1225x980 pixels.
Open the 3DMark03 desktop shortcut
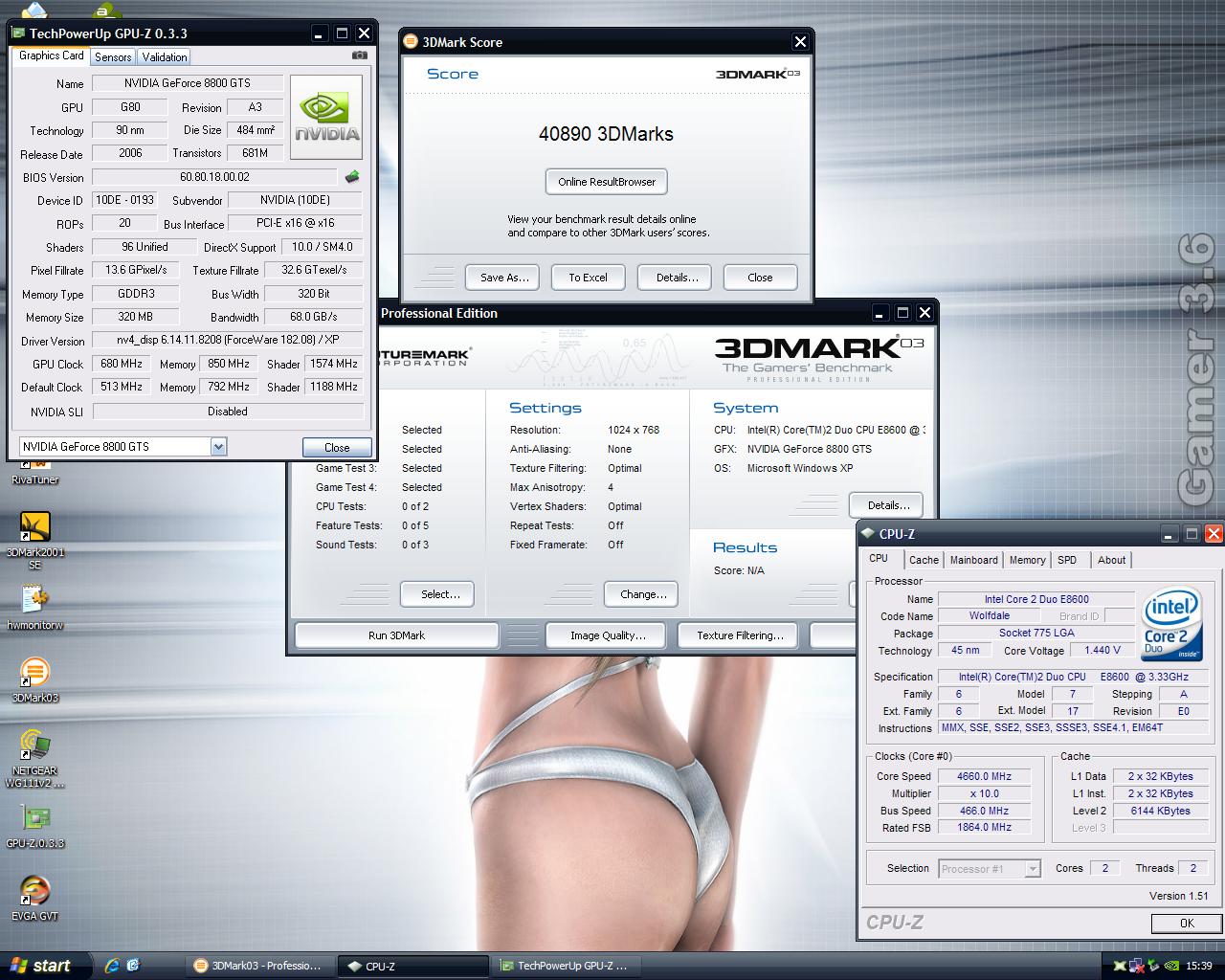click(x=34, y=680)
